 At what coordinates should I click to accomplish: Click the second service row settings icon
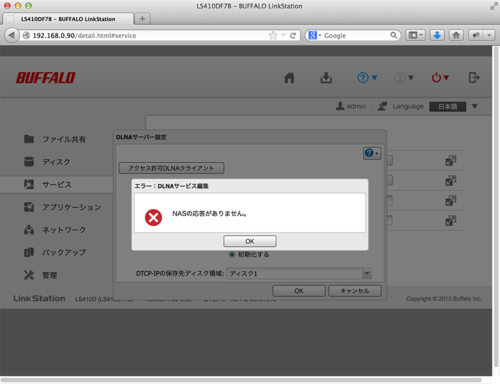(451, 181)
